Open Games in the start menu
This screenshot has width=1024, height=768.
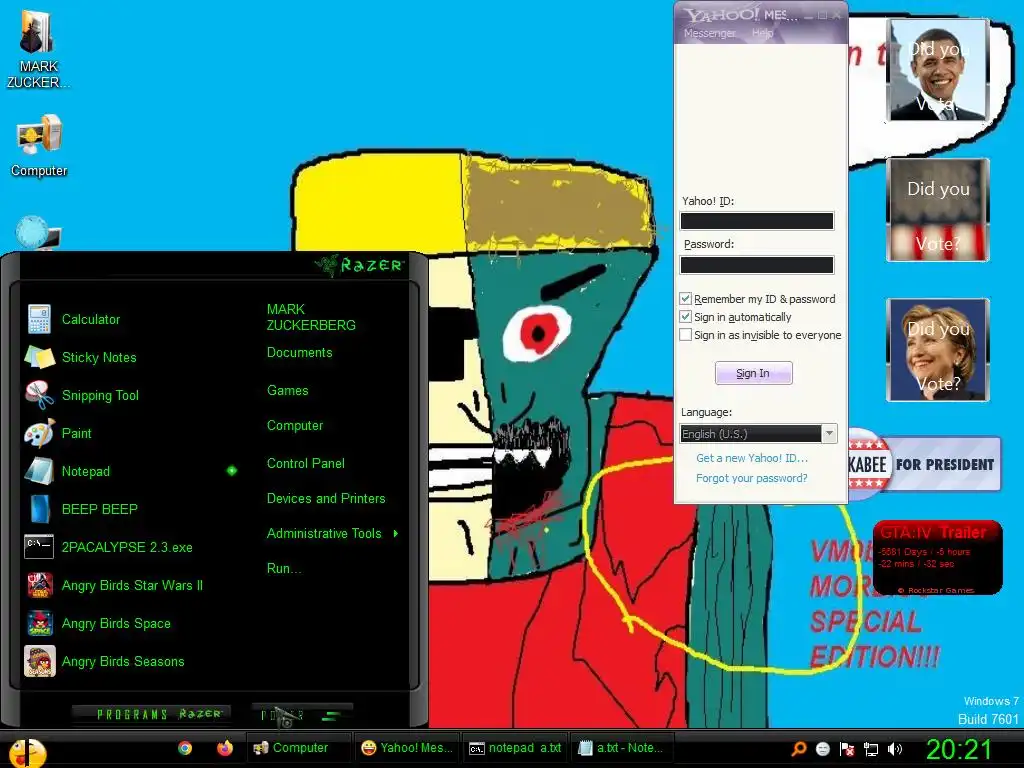(x=287, y=391)
